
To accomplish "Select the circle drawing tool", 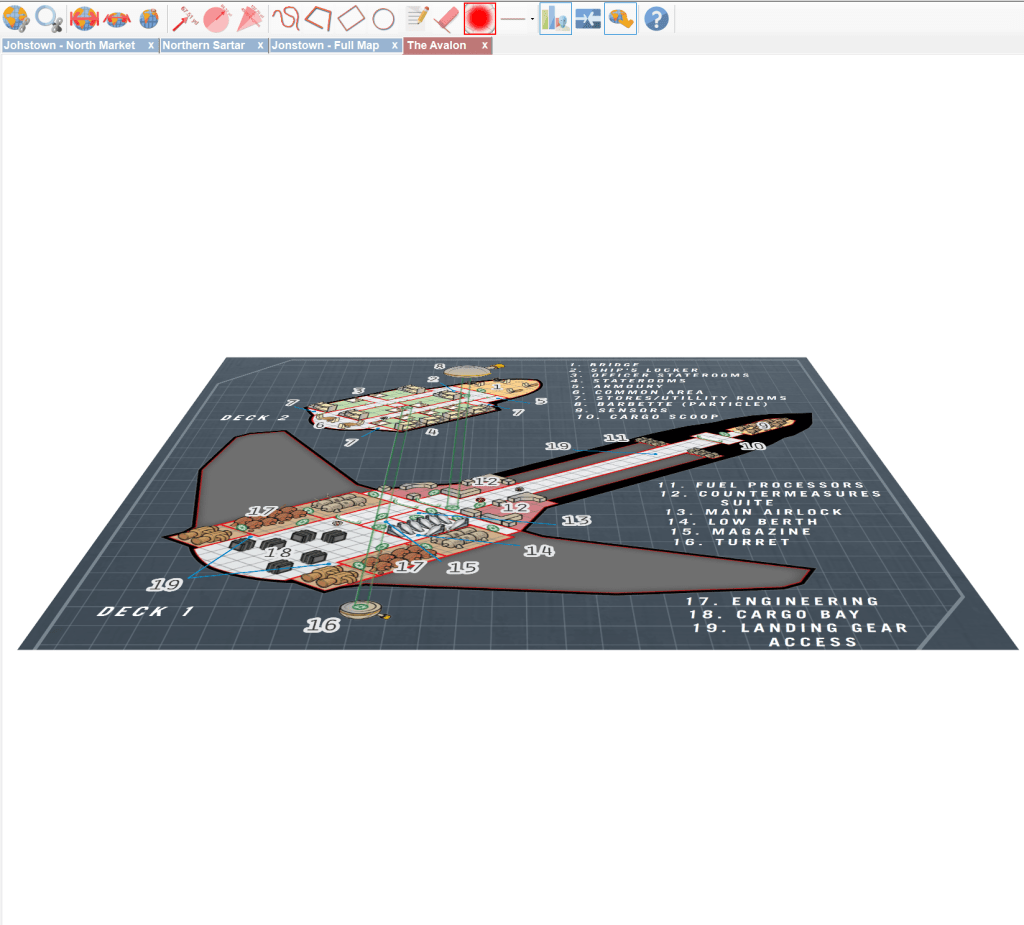I will click(x=383, y=18).
